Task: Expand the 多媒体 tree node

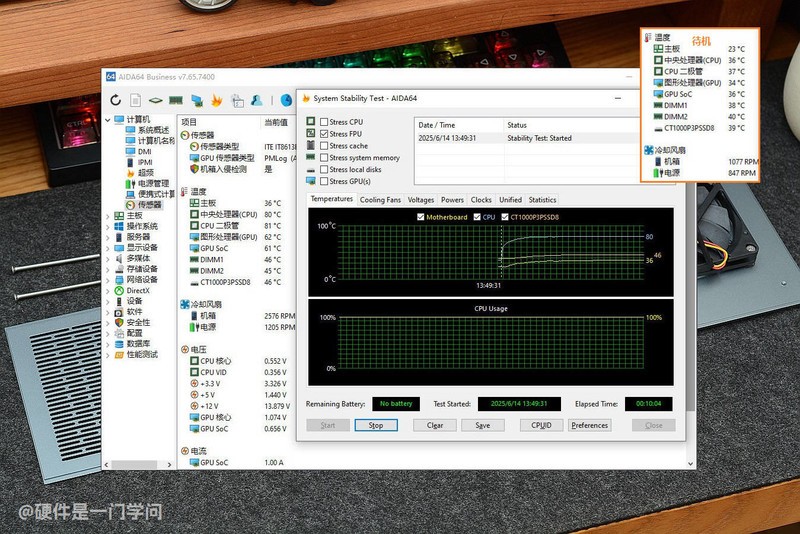Action: click(108, 259)
